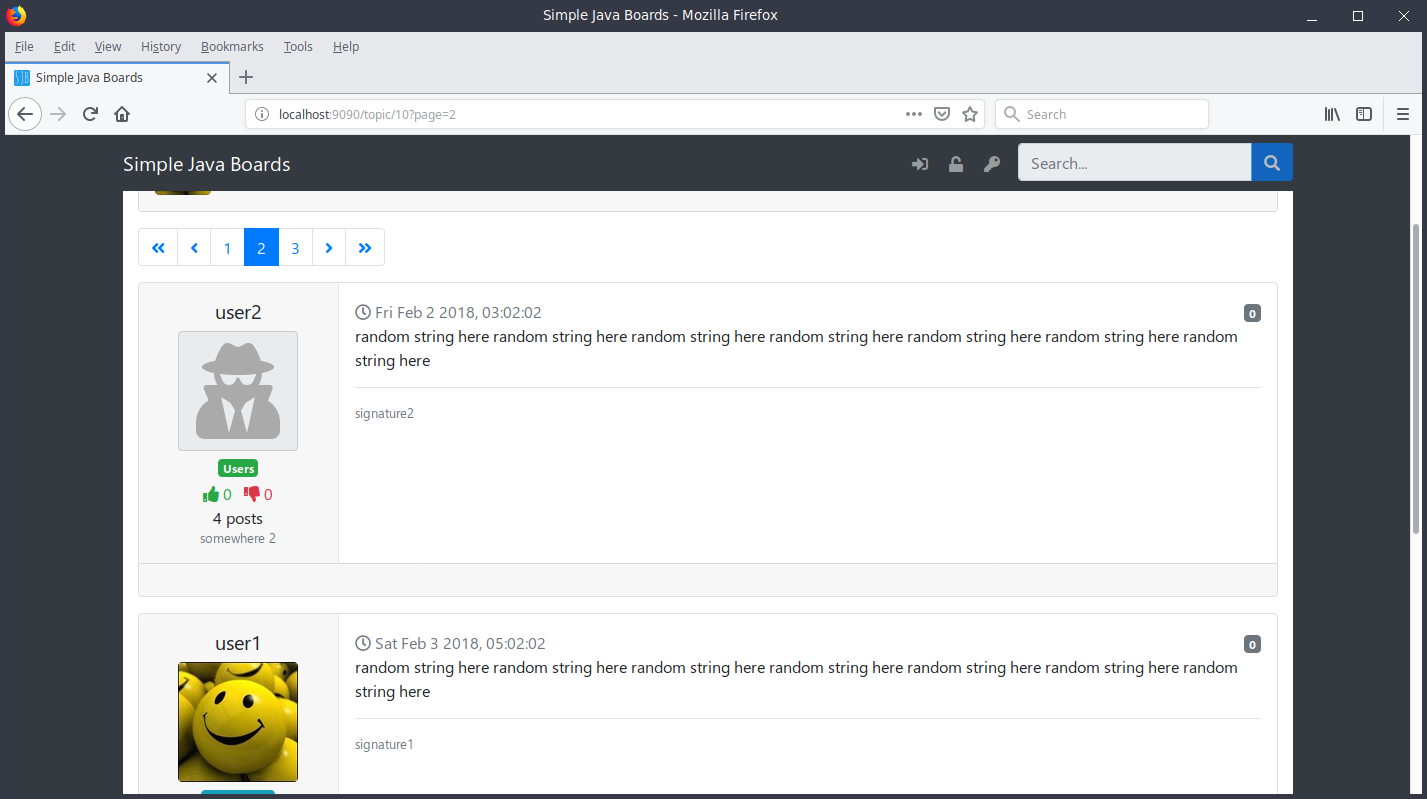Select page 2 in pagination
The height and width of the screenshot is (799, 1427).
(261, 248)
